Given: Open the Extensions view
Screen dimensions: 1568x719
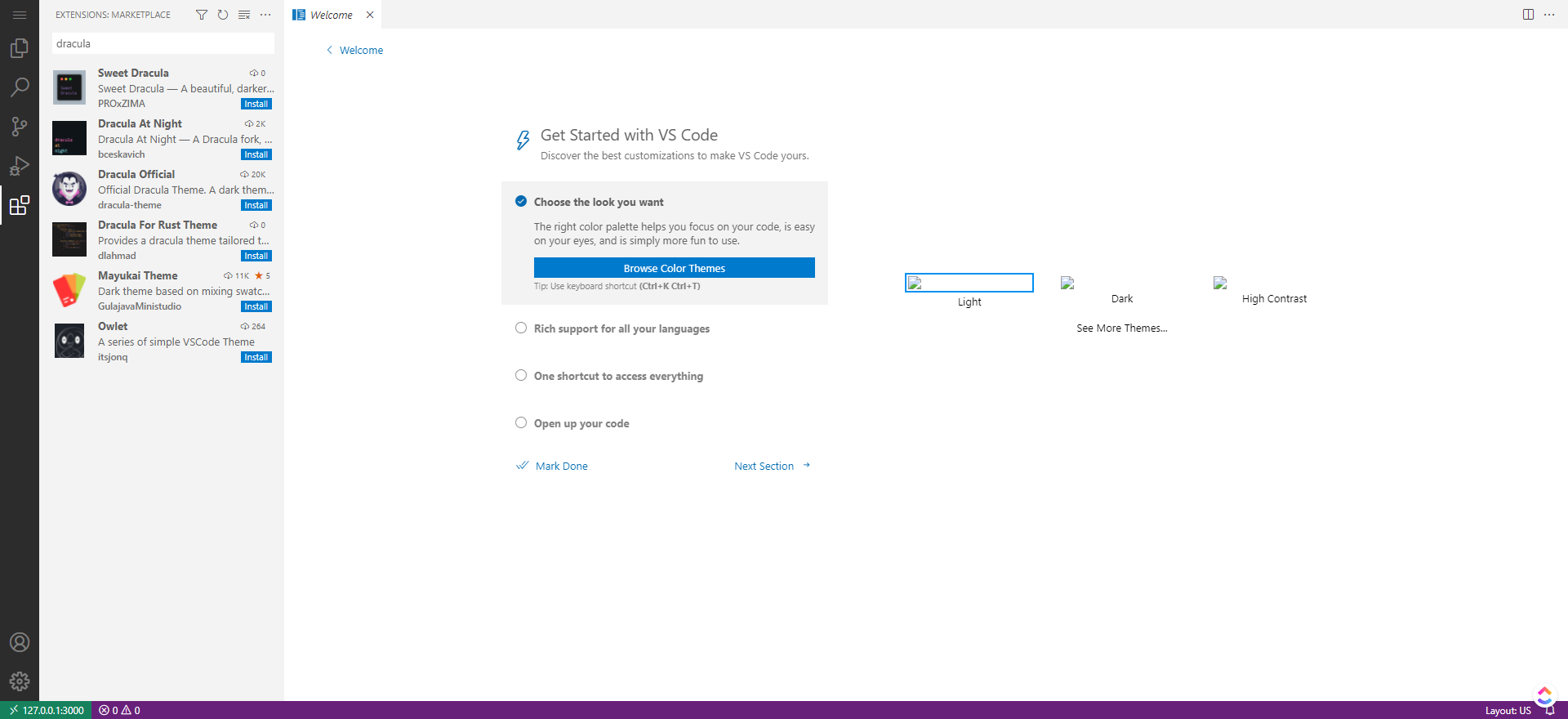Looking at the screenshot, I should tap(20, 205).
